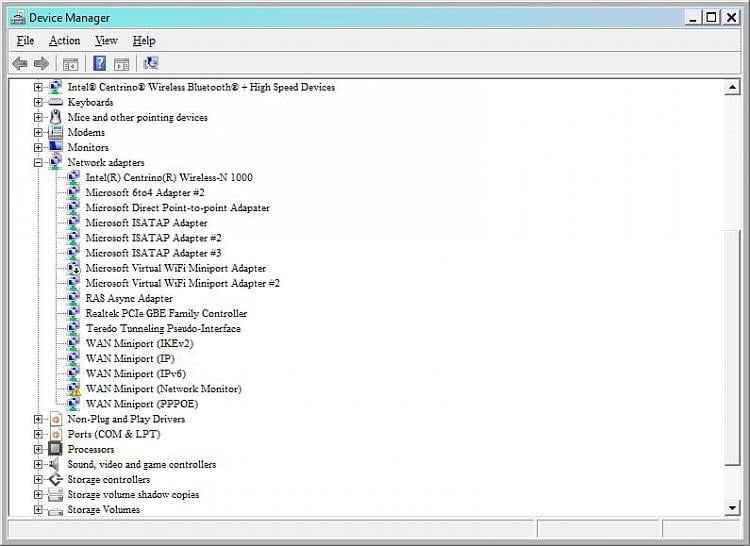Expand Non-Plug and Play Drivers node
This screenshot has width=750, height=546.
tap(38, 419)
